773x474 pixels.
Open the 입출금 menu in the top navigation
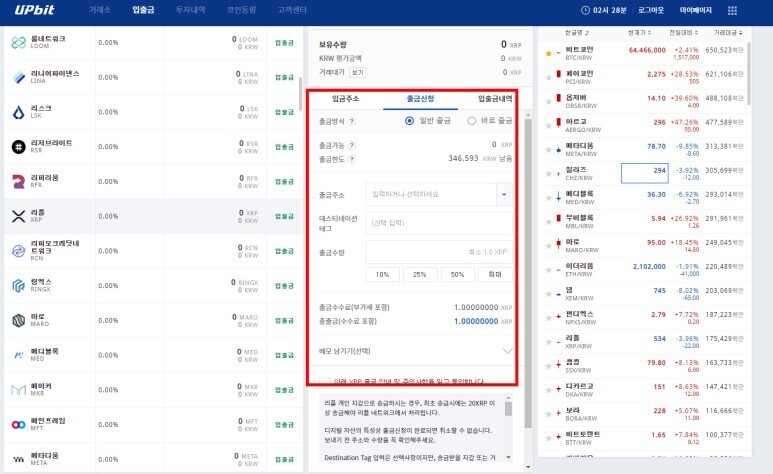(x=143, y=10)
